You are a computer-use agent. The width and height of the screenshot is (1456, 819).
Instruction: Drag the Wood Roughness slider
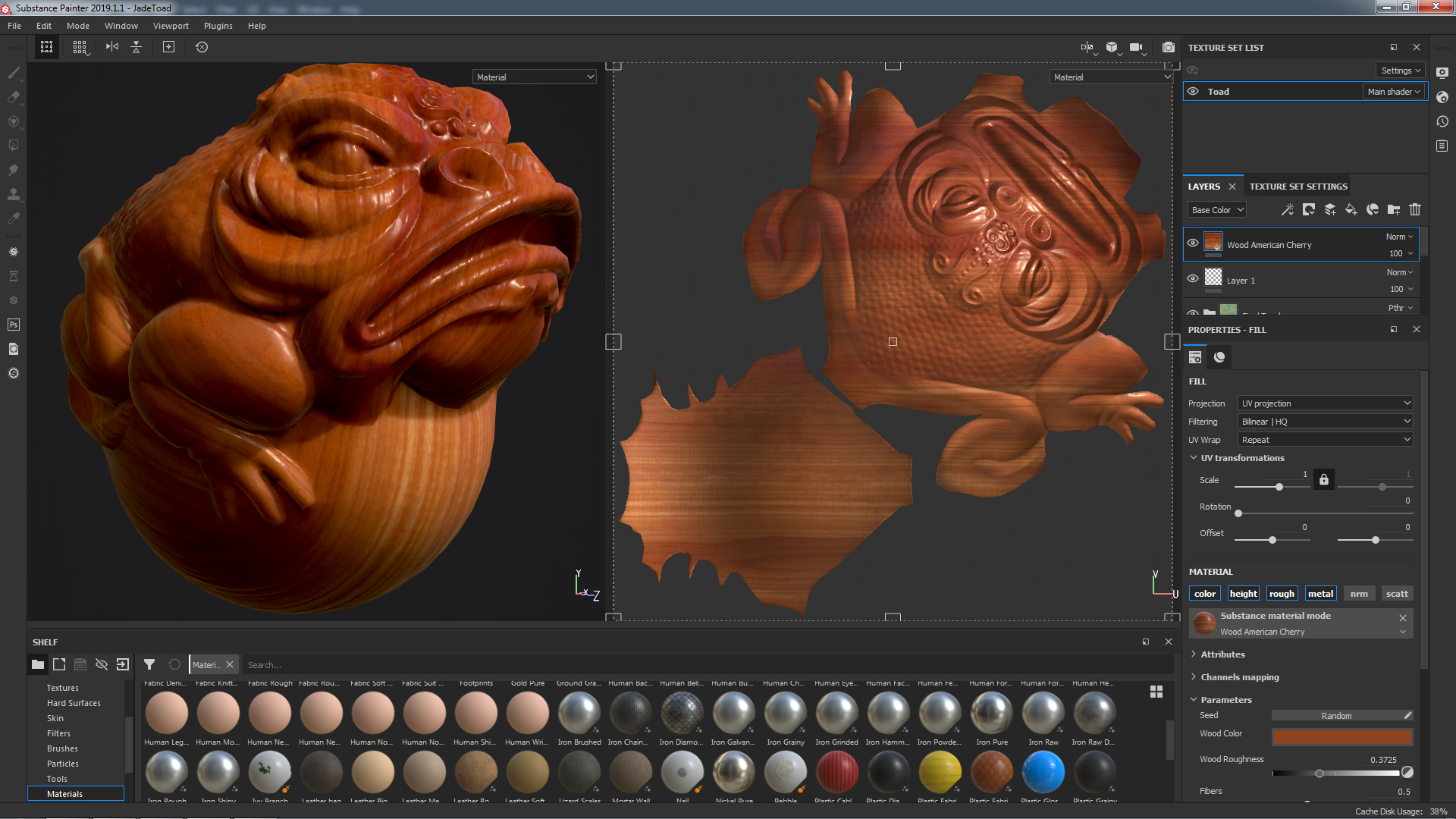(x=1320, y=772)
